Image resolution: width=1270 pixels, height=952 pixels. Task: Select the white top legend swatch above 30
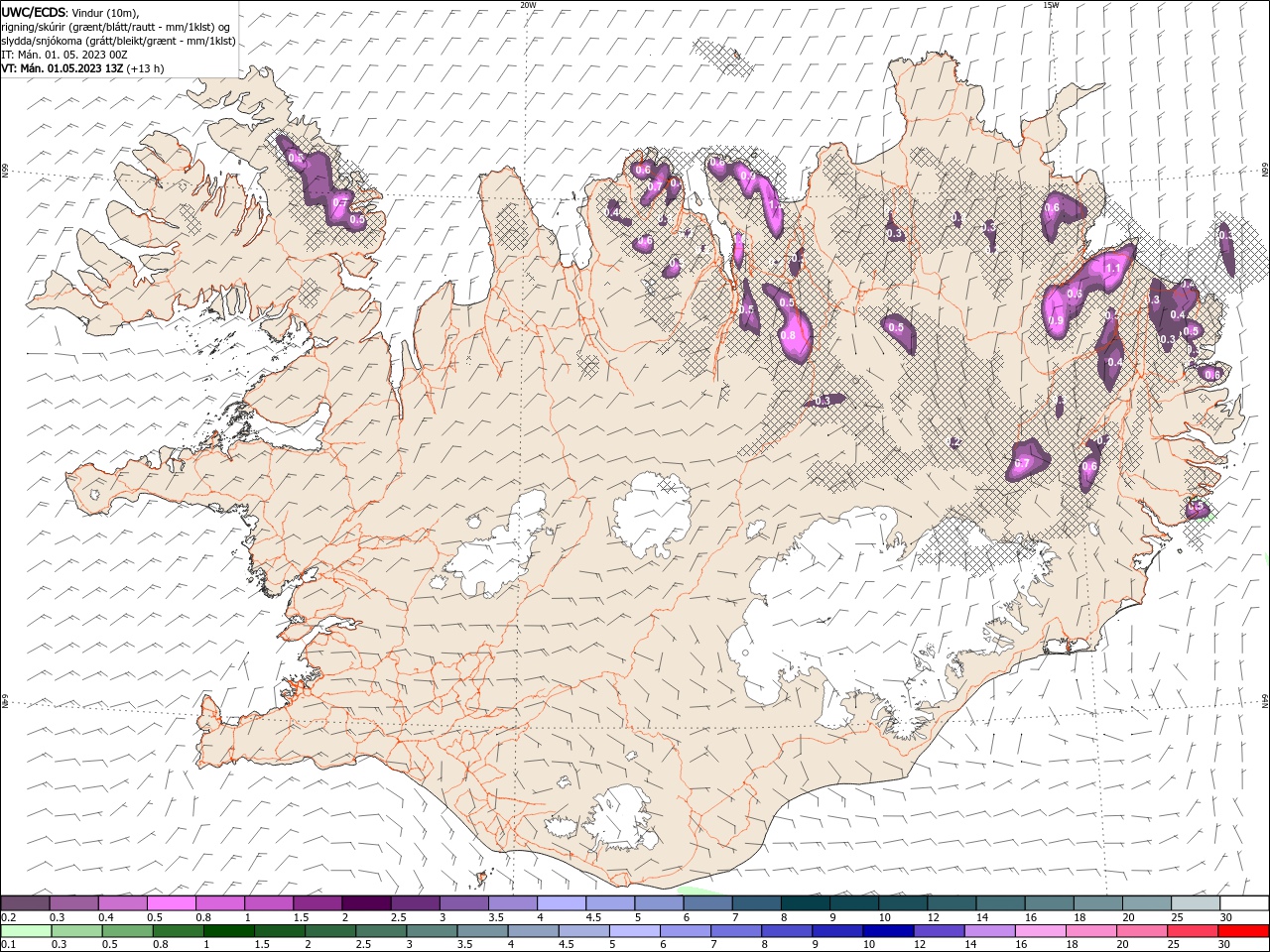click(1243, 902)
